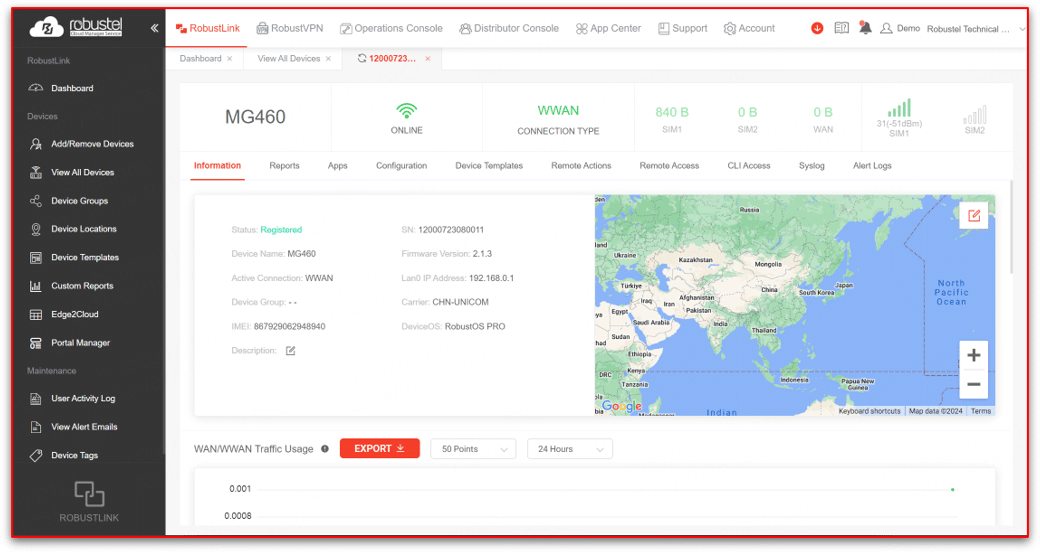The image size is (1040, 552).
Task: Open Support menu
Action: pos(682,28)
